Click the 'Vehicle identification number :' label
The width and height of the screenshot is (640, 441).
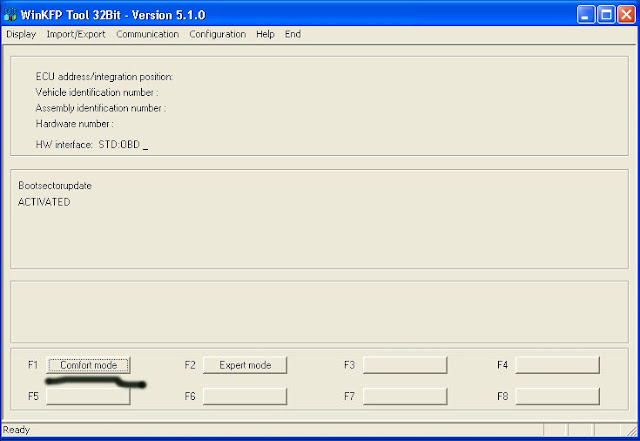[x=97, y=93]
